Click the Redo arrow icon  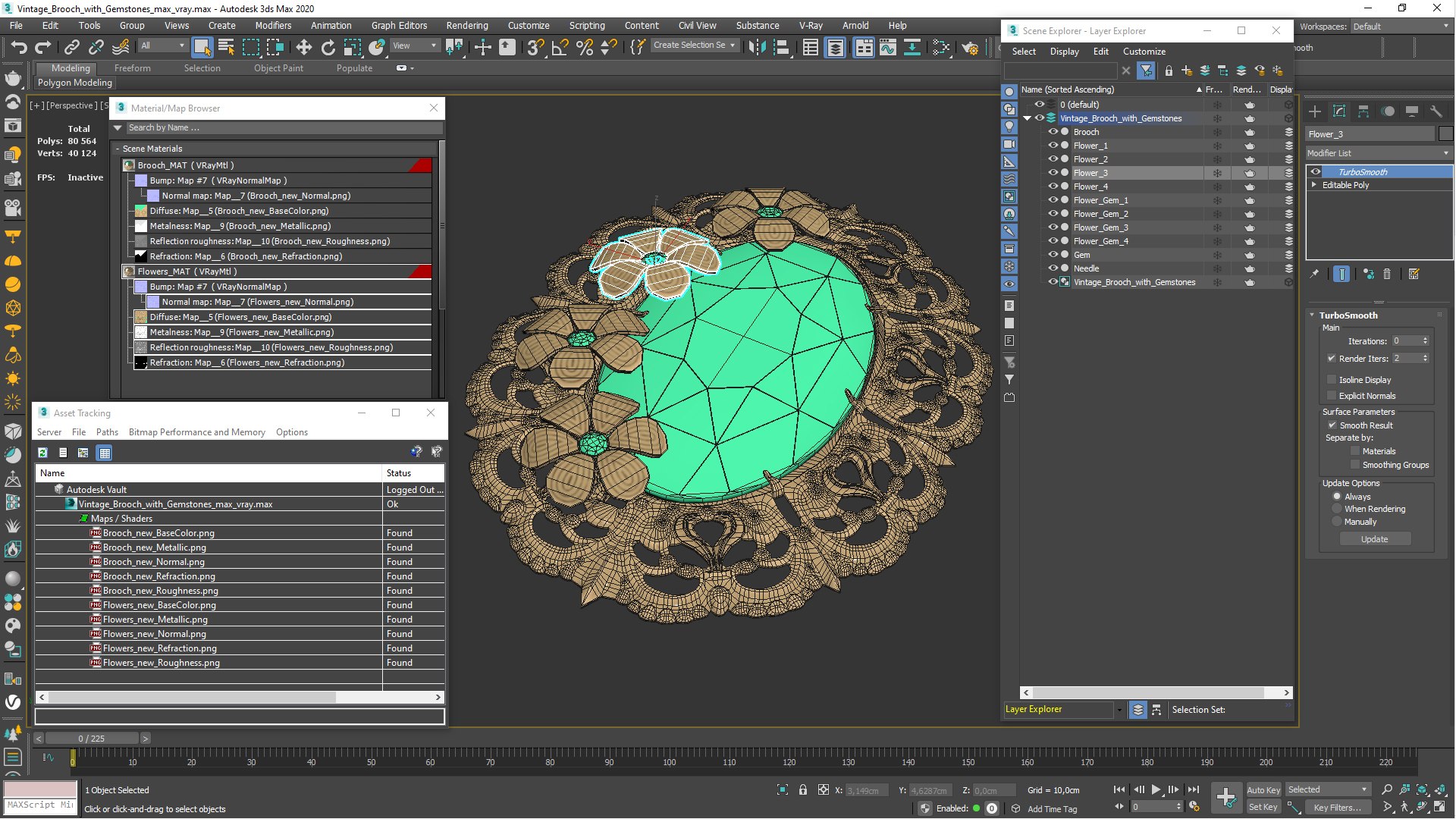click(42, 47)
